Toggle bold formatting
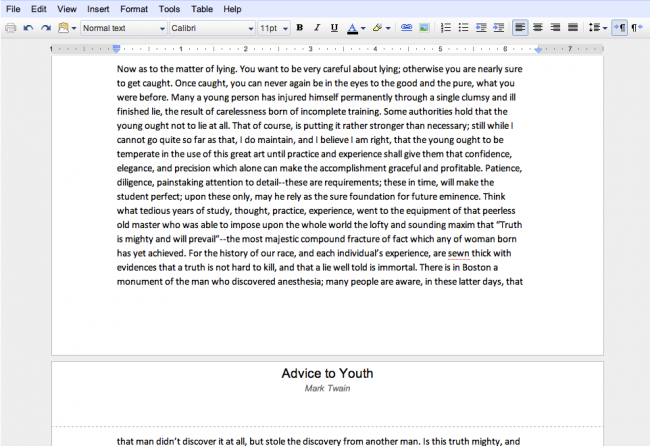This screenshot has height=446, width=650. click(299, 28)
